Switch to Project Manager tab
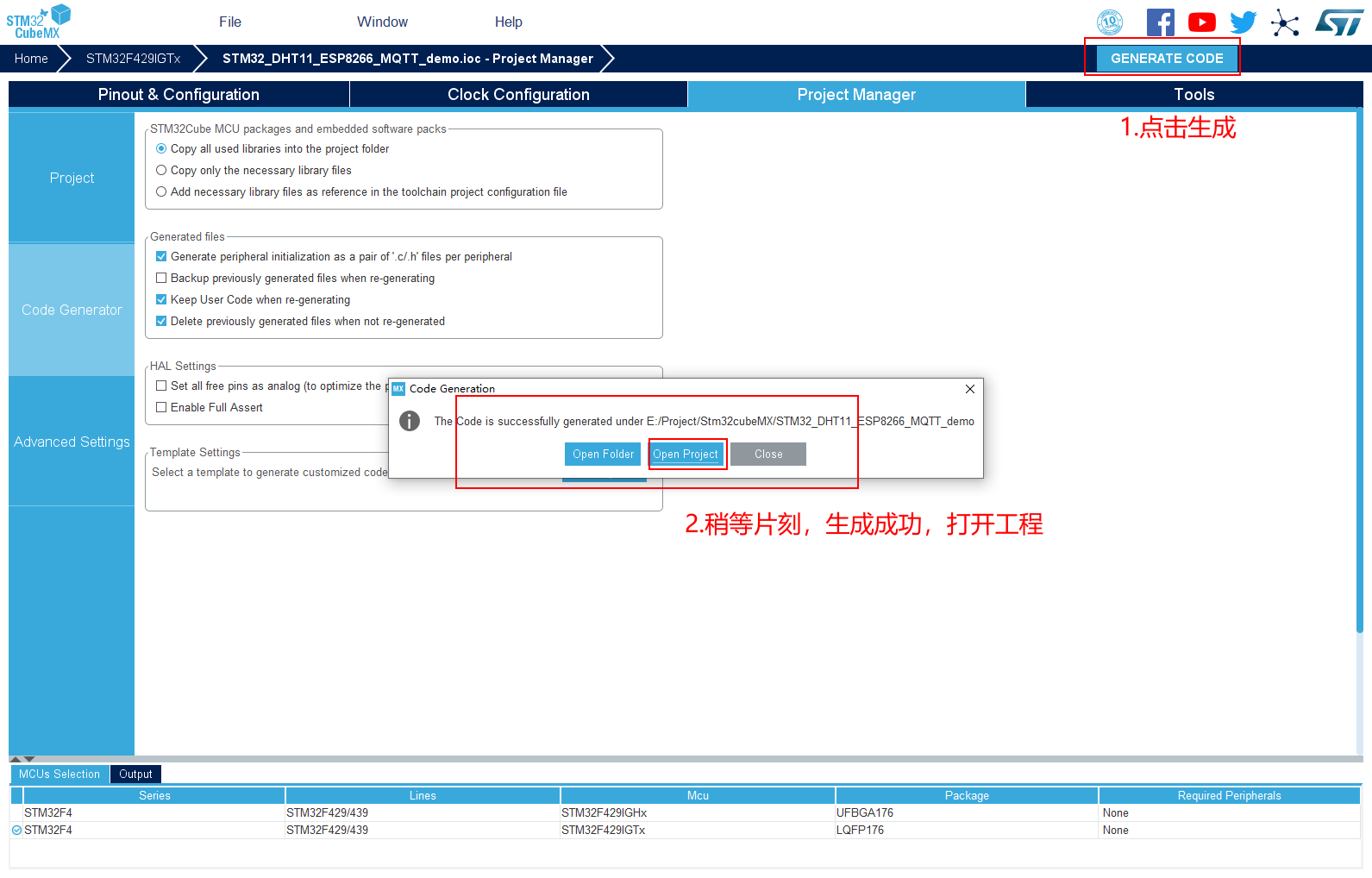This screenshot has width=1372, height=878. pyautogui.click(x=856, y=95)
